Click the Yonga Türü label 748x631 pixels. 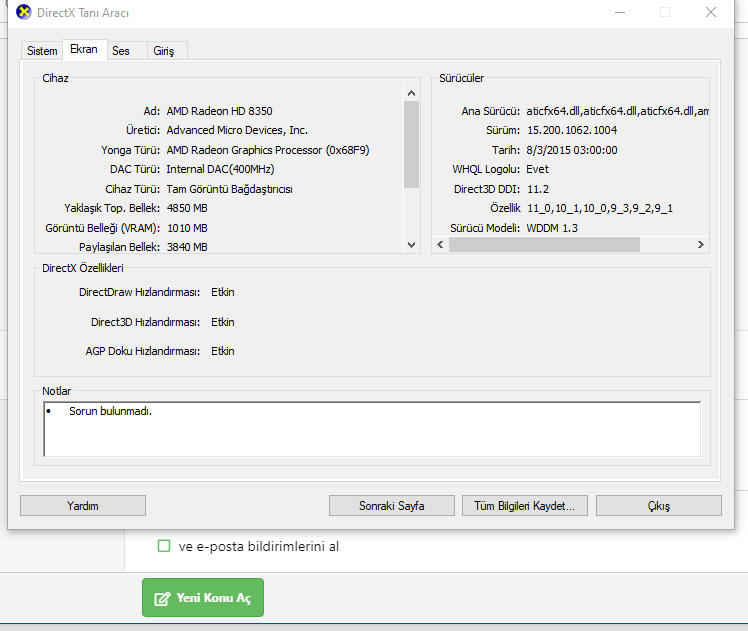130,150
